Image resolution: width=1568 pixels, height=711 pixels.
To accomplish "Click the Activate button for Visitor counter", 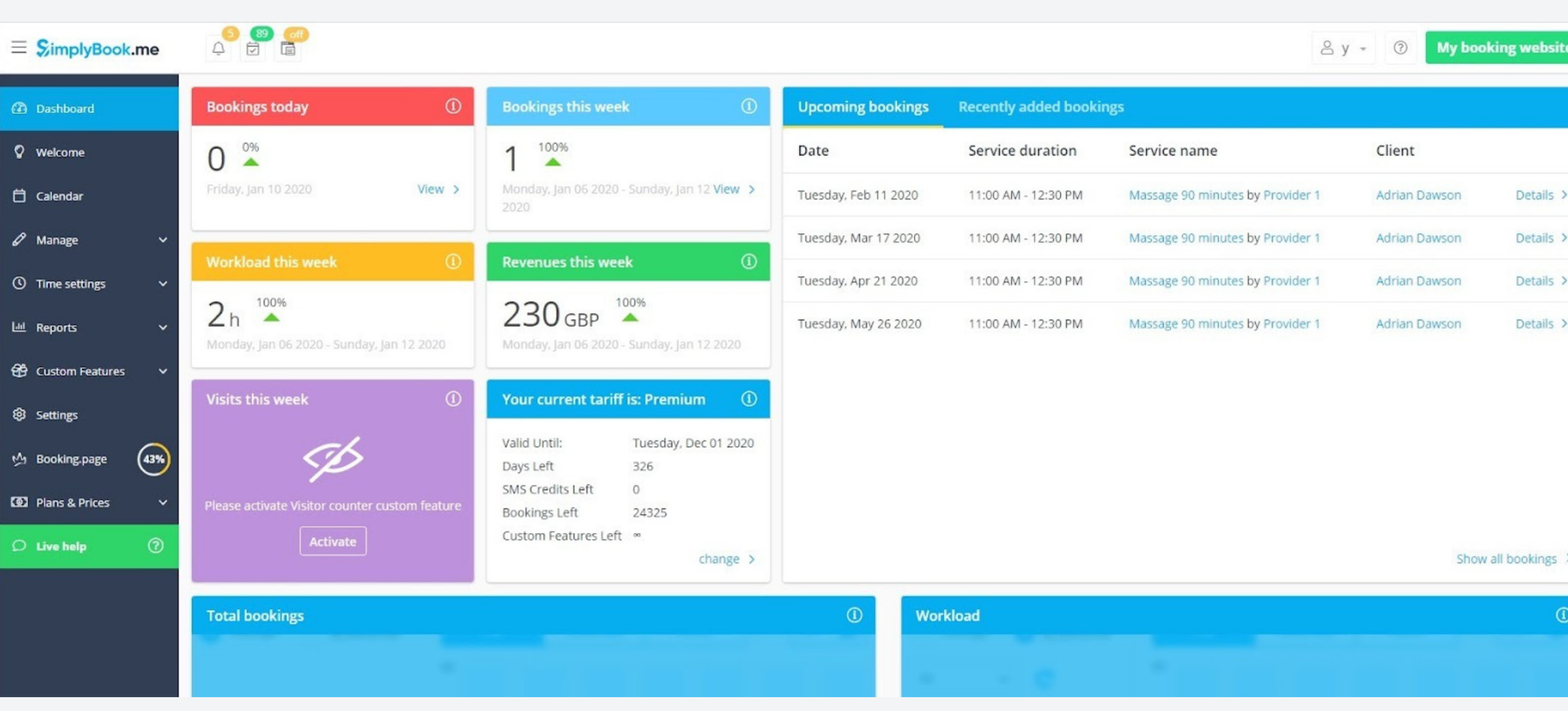I will click(x=332, y=541).
